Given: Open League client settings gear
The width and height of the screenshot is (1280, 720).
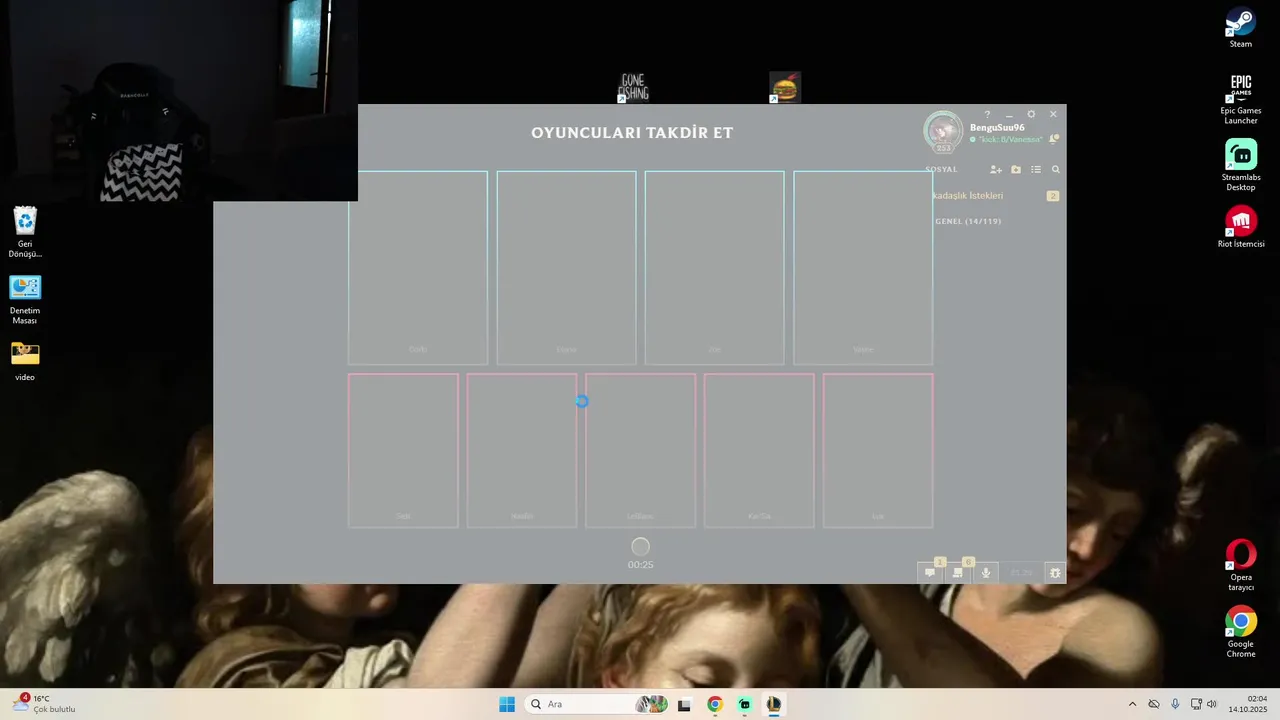Looking at the screenshot, I should coord(1031,115).
